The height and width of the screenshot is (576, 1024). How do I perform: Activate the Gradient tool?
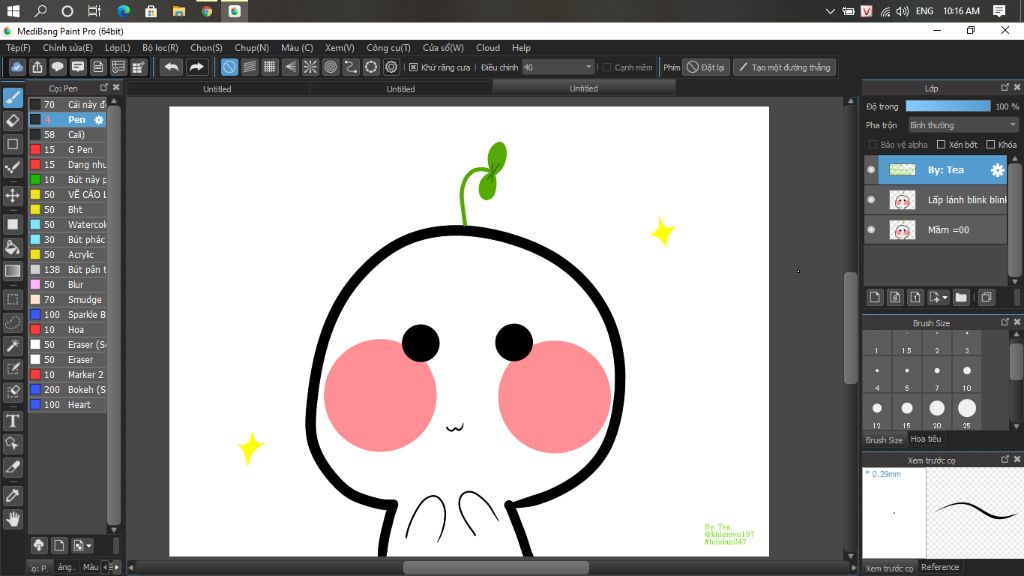(12, 271)
